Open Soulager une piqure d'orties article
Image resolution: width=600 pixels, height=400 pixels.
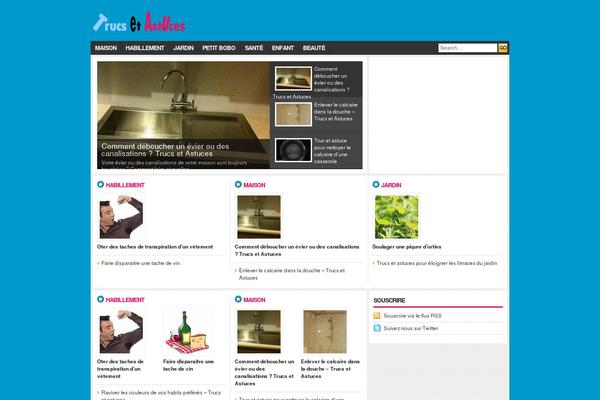[407, 247]
